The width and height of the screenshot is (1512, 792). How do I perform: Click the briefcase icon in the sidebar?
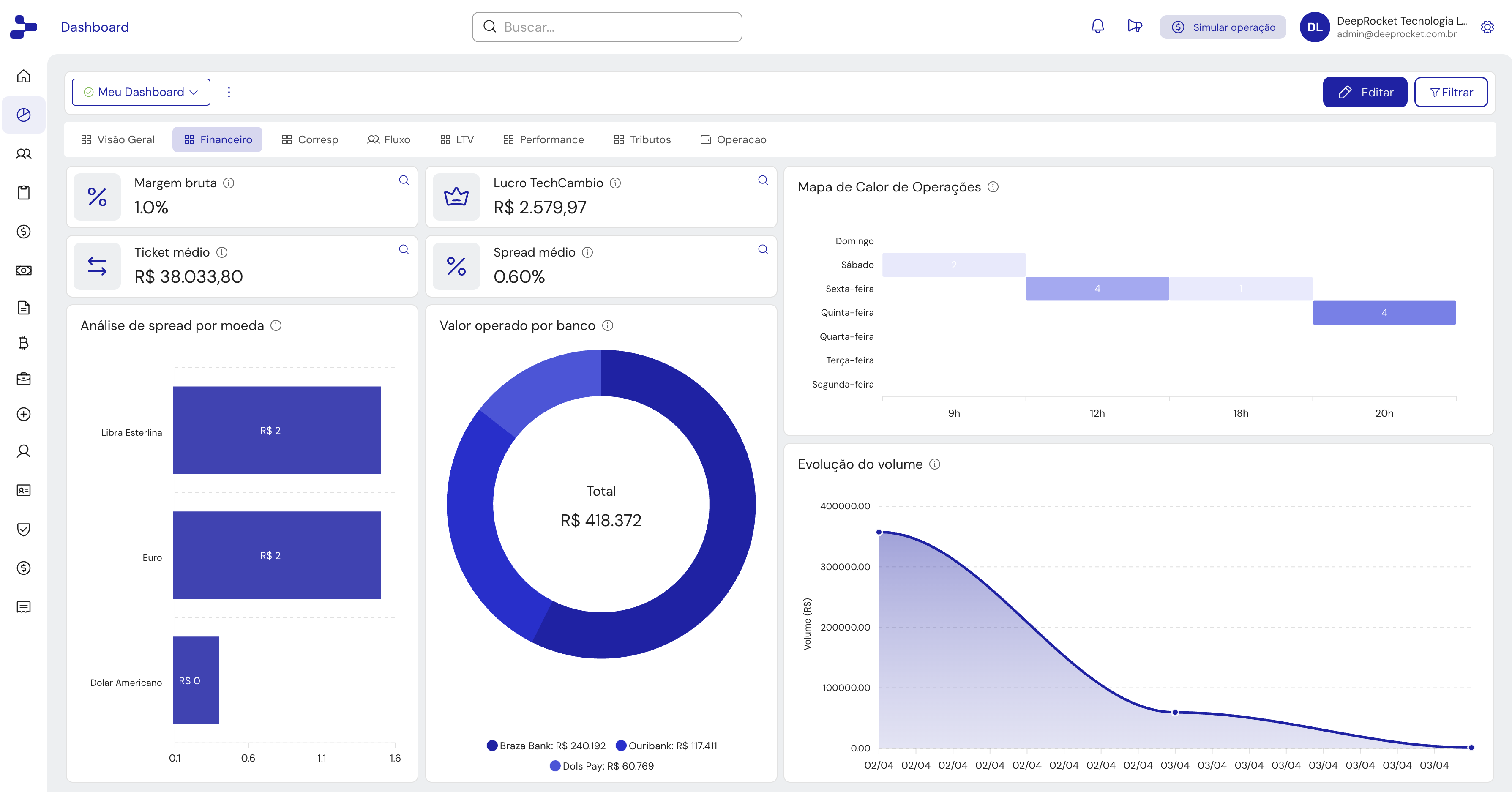tap(24, 379)
